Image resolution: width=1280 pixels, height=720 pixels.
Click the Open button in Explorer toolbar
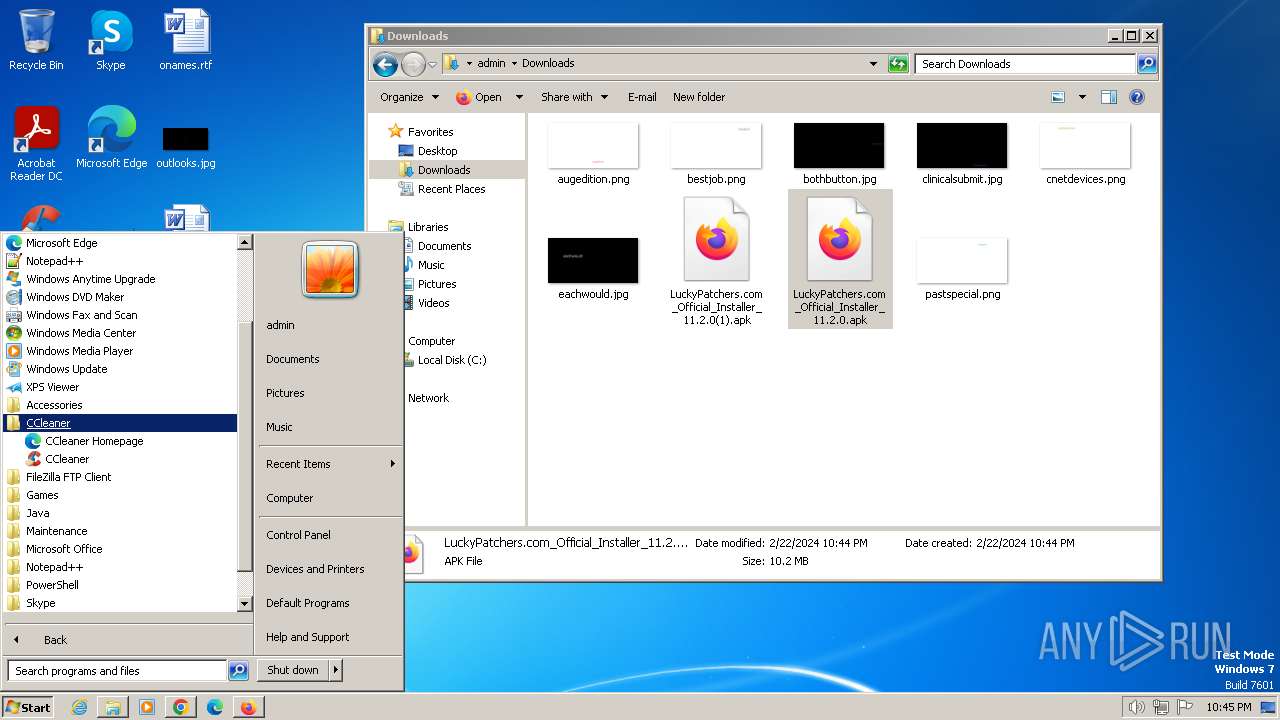(479, 97)
